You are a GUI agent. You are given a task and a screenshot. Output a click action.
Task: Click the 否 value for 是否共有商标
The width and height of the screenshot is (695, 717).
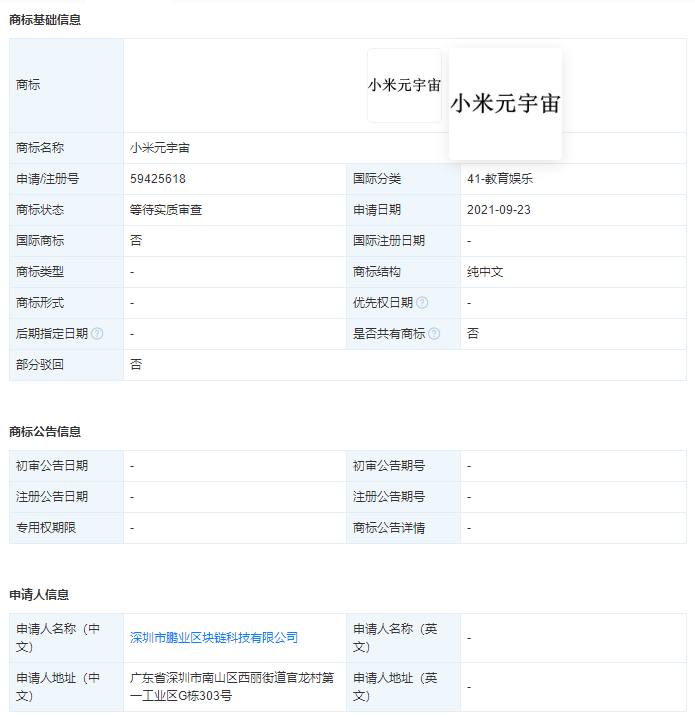(x=473, y=333)
